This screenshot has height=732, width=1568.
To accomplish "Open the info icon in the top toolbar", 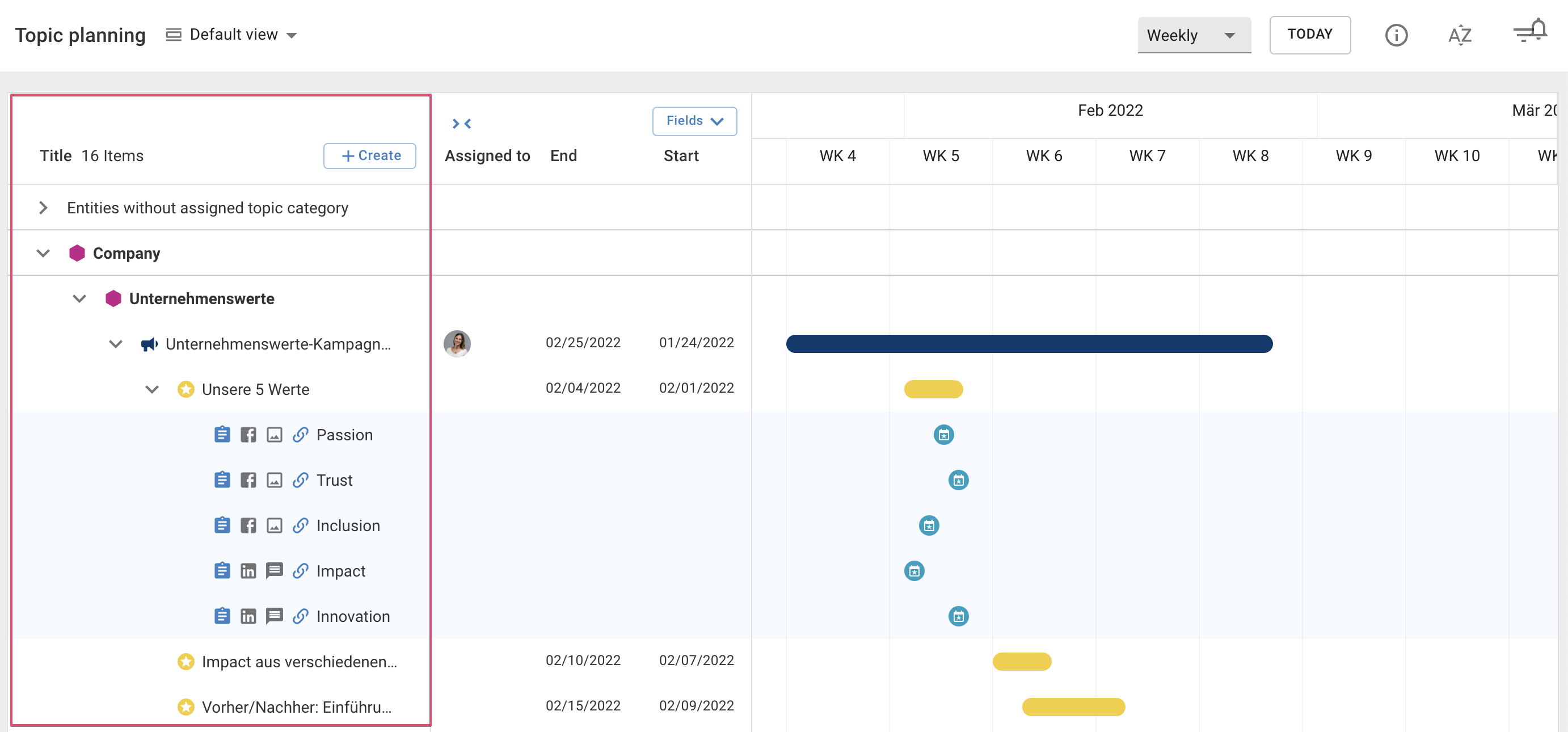I will (1397, 35).
